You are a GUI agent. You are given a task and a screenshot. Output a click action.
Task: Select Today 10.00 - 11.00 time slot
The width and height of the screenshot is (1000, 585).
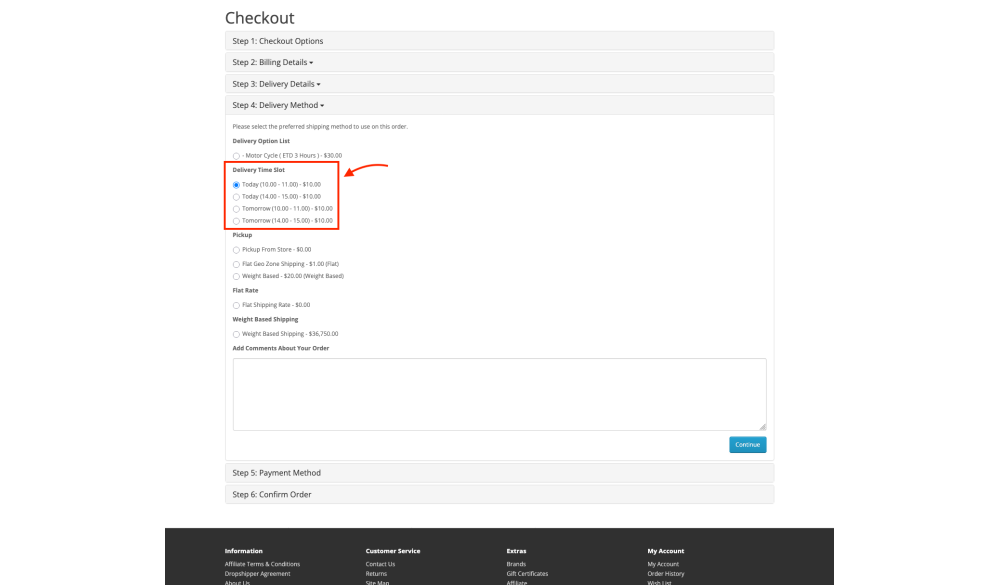click(236, 185)
